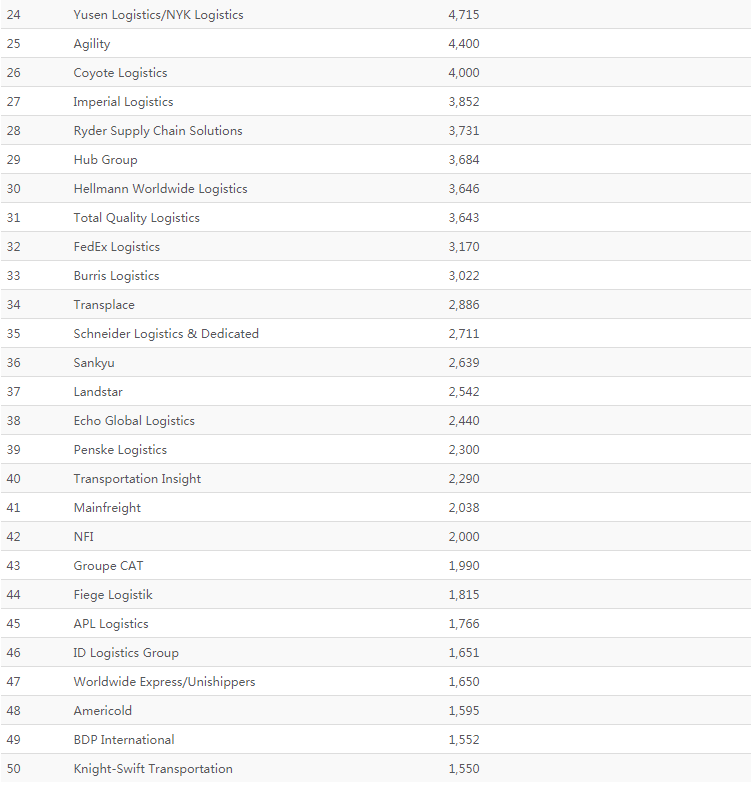Click ID Logistics Group entry
This screenshot has width=754, height=786.
tap(126, 653)
